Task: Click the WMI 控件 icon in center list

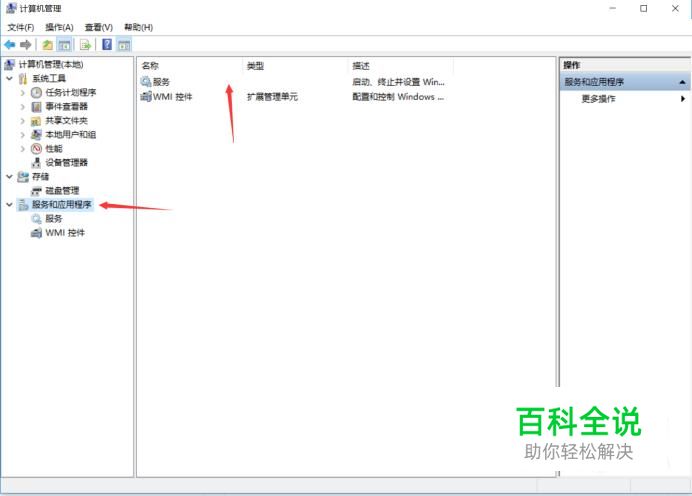Action: pos(146,96)
